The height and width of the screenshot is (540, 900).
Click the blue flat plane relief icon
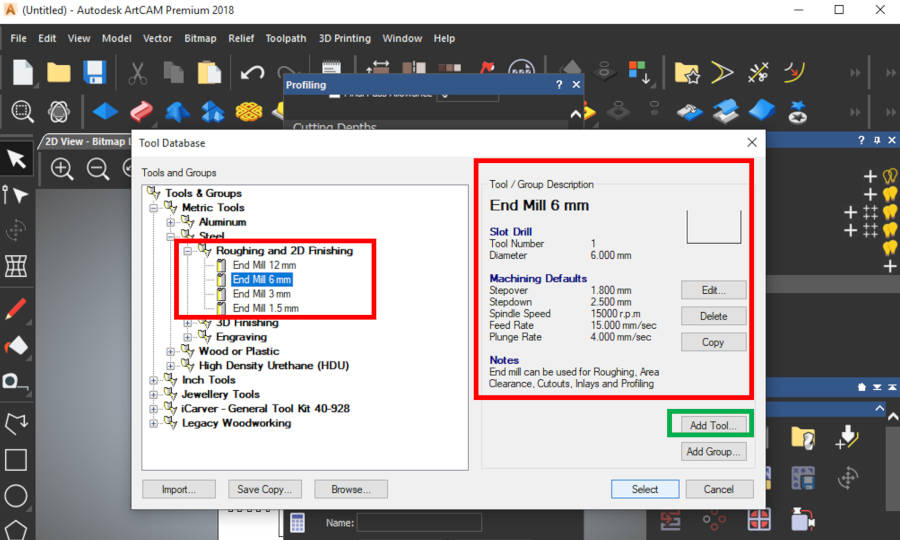tap(105, 111)
